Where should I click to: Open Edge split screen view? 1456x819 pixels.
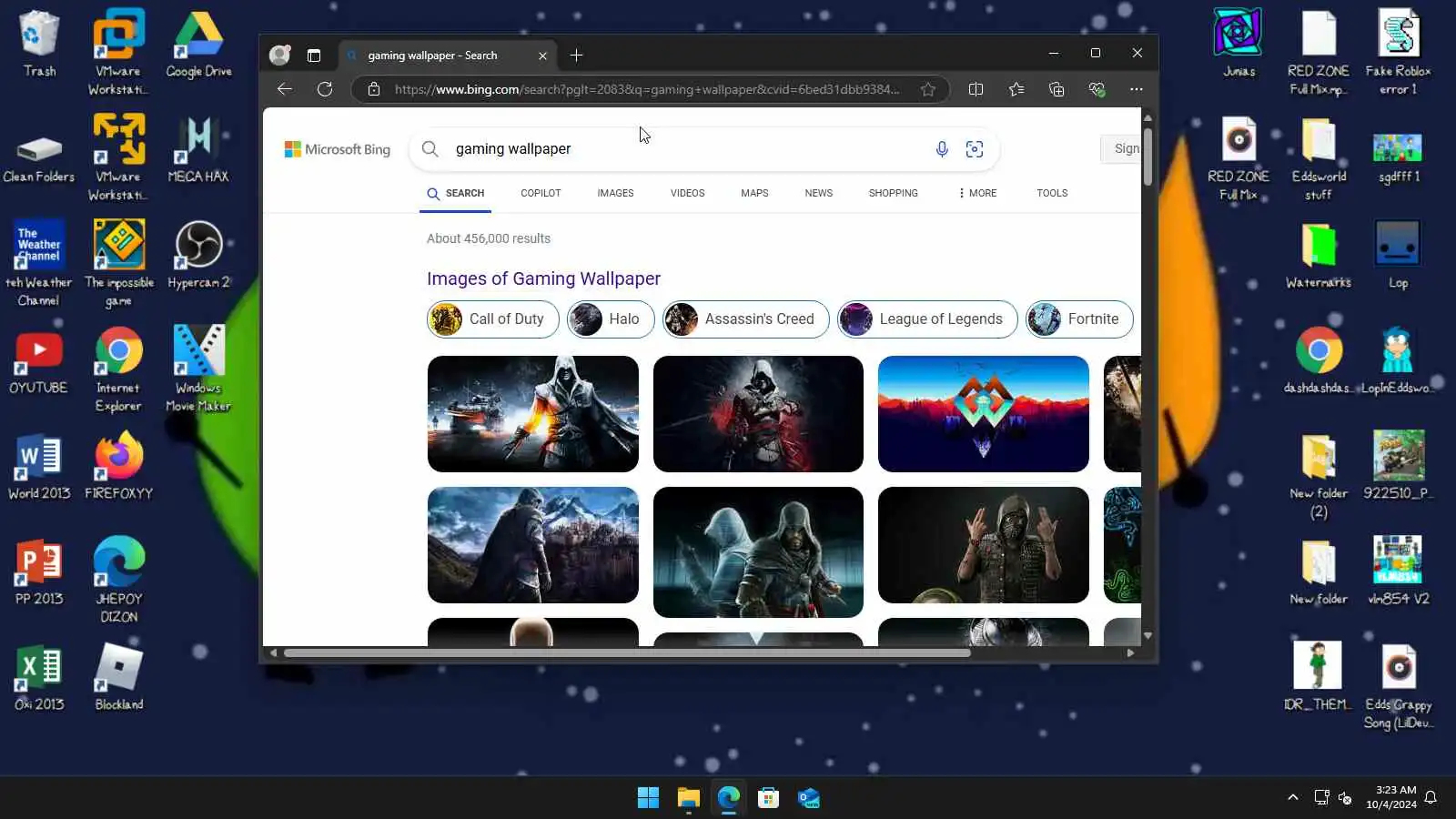976,89
